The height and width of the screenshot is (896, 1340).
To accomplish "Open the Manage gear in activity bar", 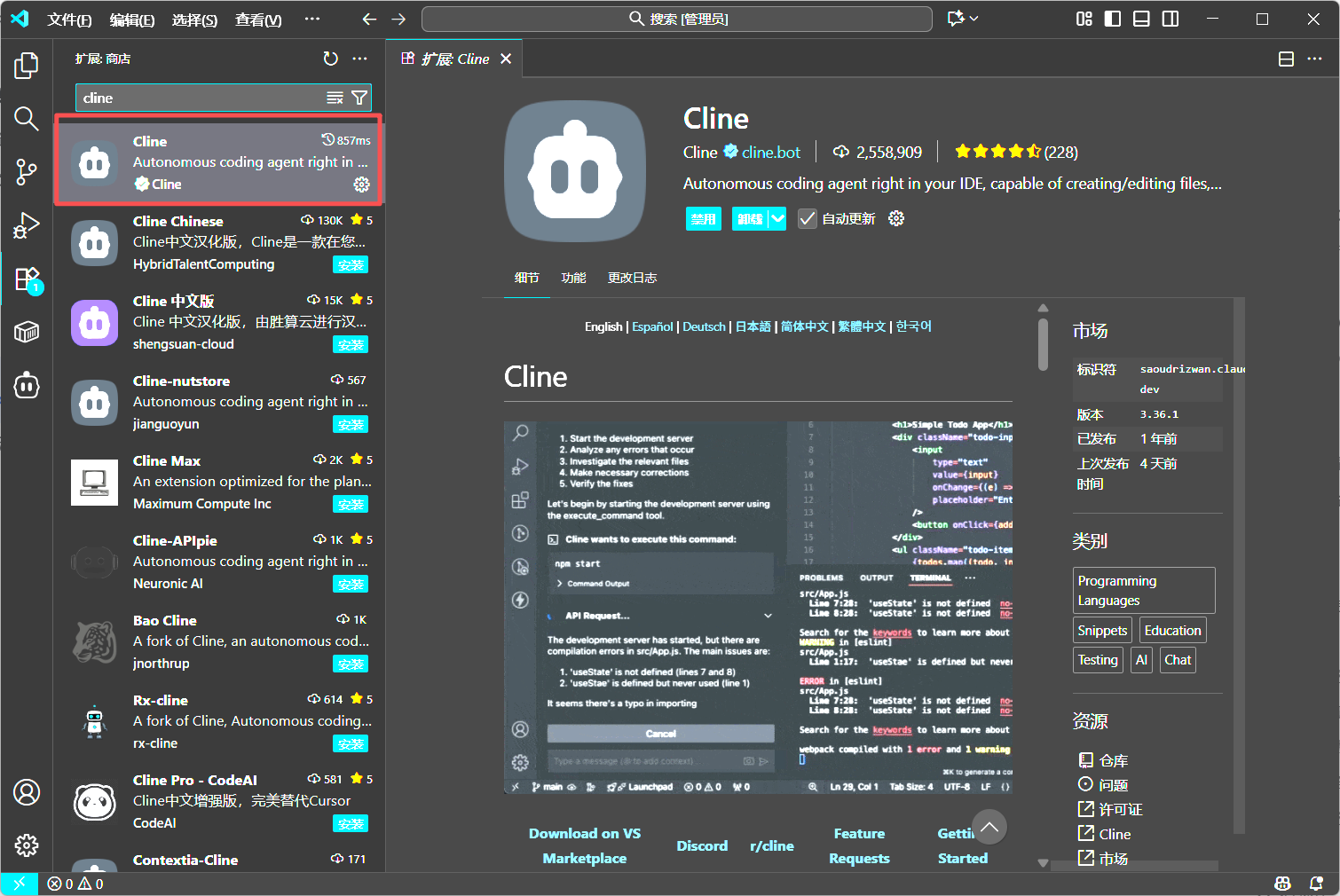I will pyautogui.click(x=27, y=845).
